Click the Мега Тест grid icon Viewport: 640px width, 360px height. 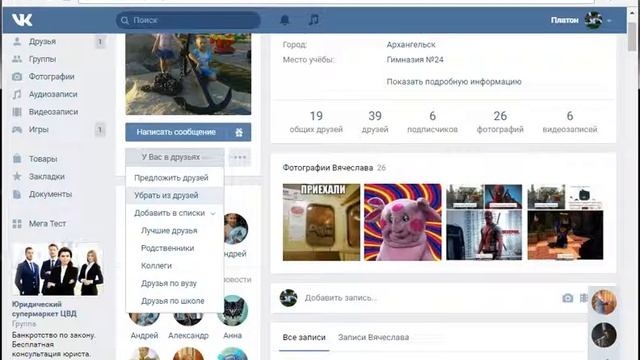(17, 224)
